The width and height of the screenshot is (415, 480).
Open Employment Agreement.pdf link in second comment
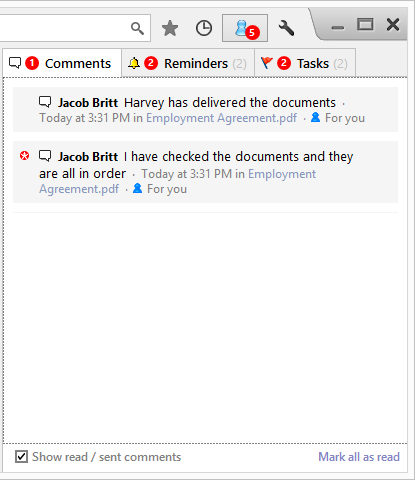(177, 181)
